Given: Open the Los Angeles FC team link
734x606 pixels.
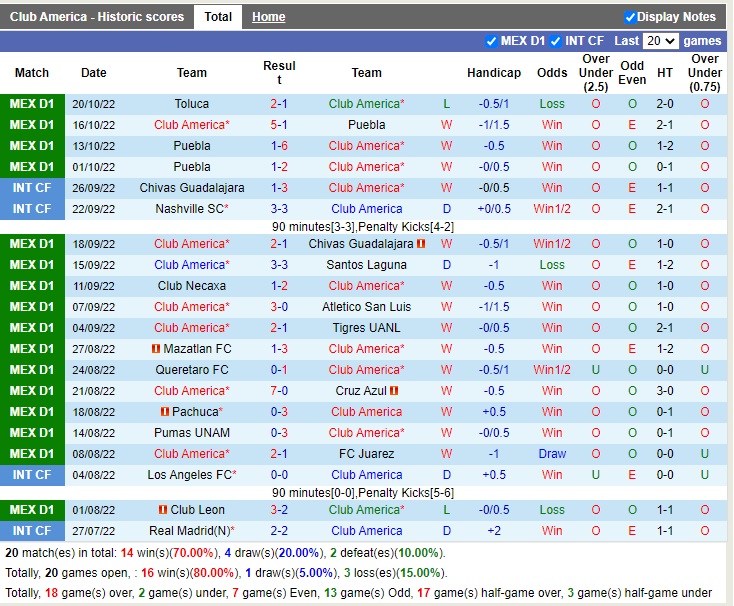Looking at the screenshot, I should click(191, 475).
